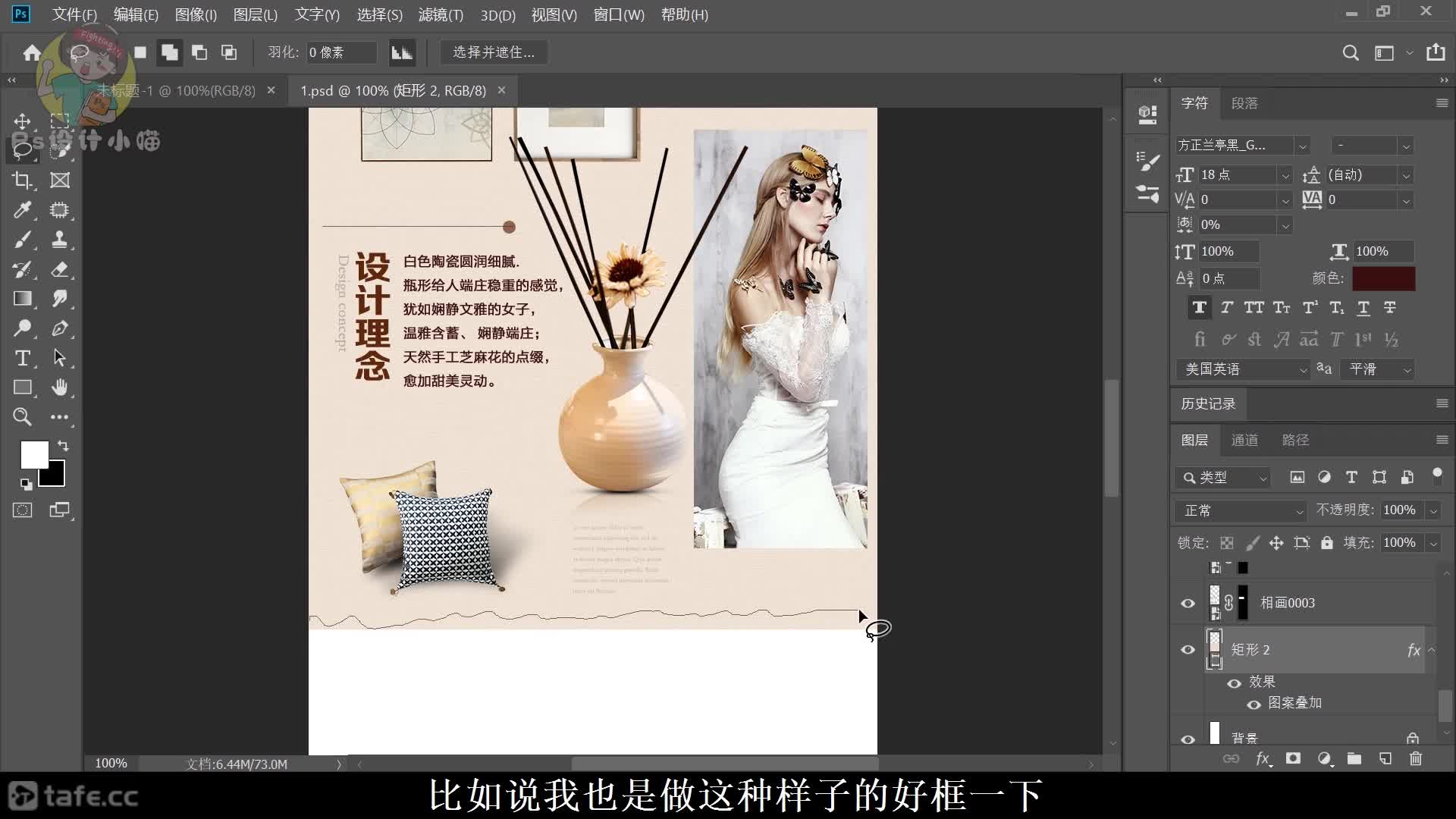Close the 1.psd document tab

click(x=501, y=90)
